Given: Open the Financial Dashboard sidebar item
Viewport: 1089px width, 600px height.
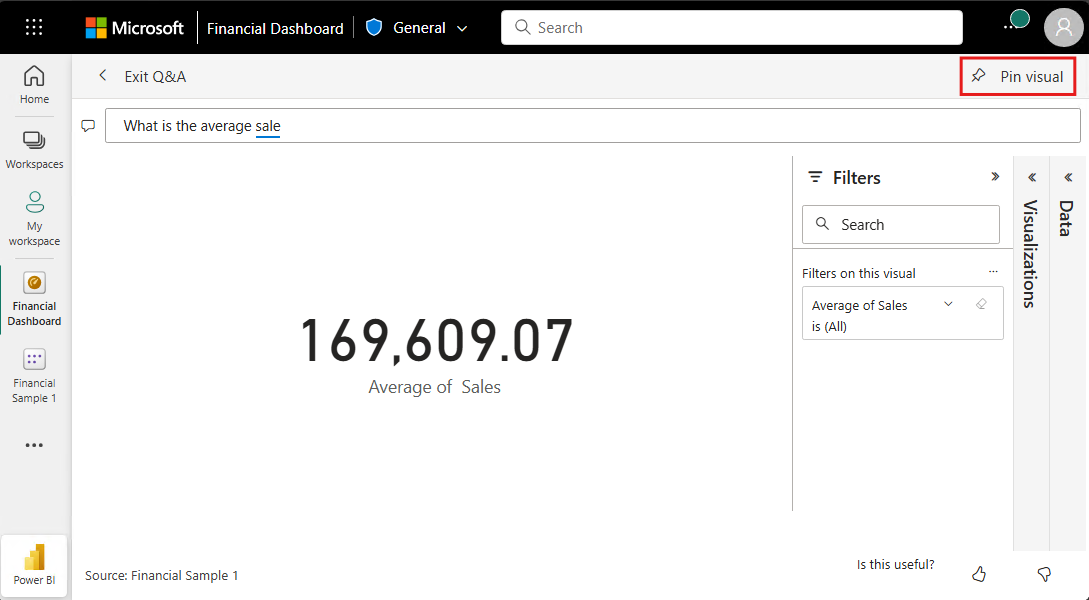Looking at the screenshot, I should pyautogui.click(x=33, y=295).
